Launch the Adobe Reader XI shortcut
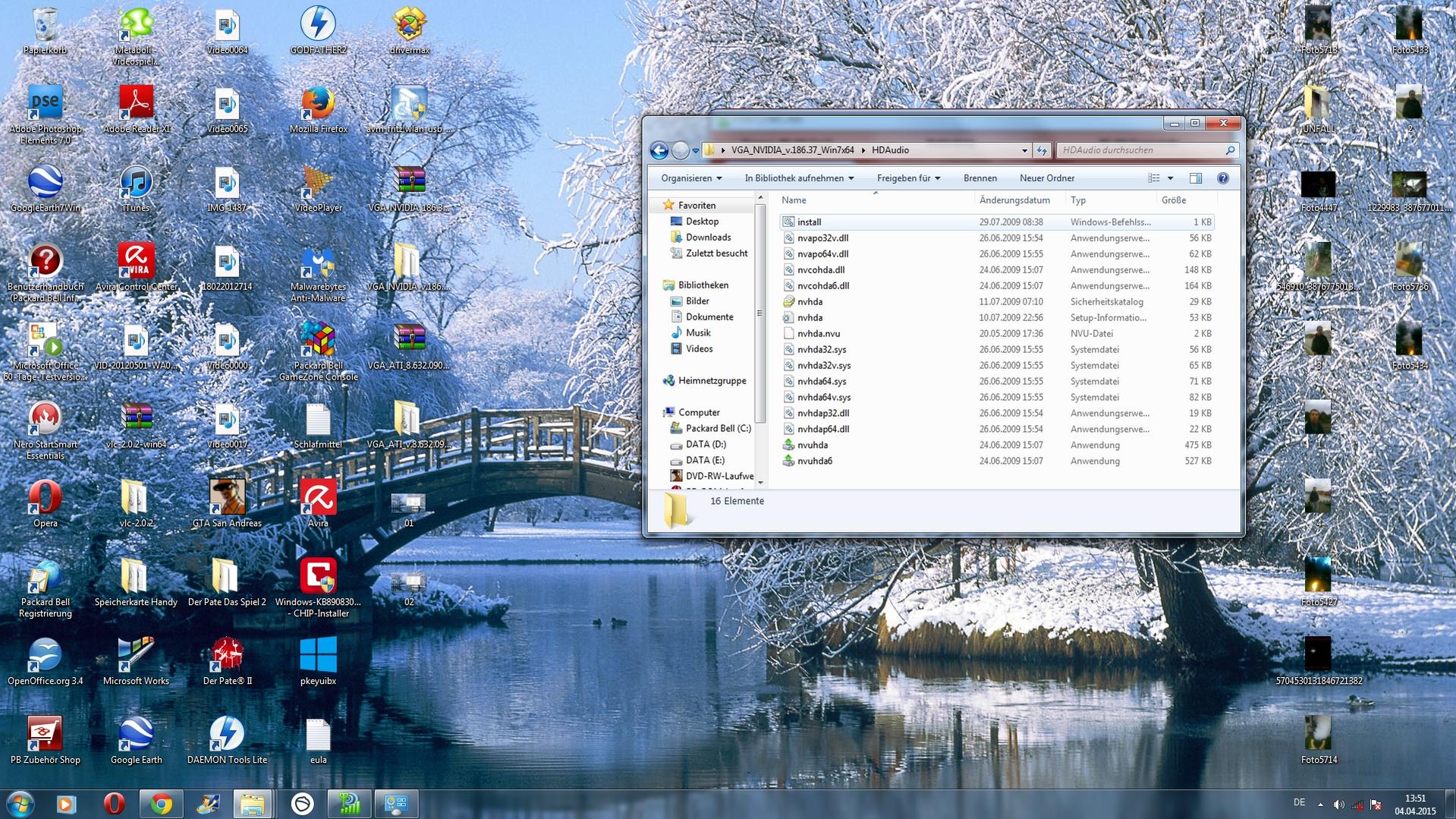The image size is (1456, 819). tap(137, 109)
